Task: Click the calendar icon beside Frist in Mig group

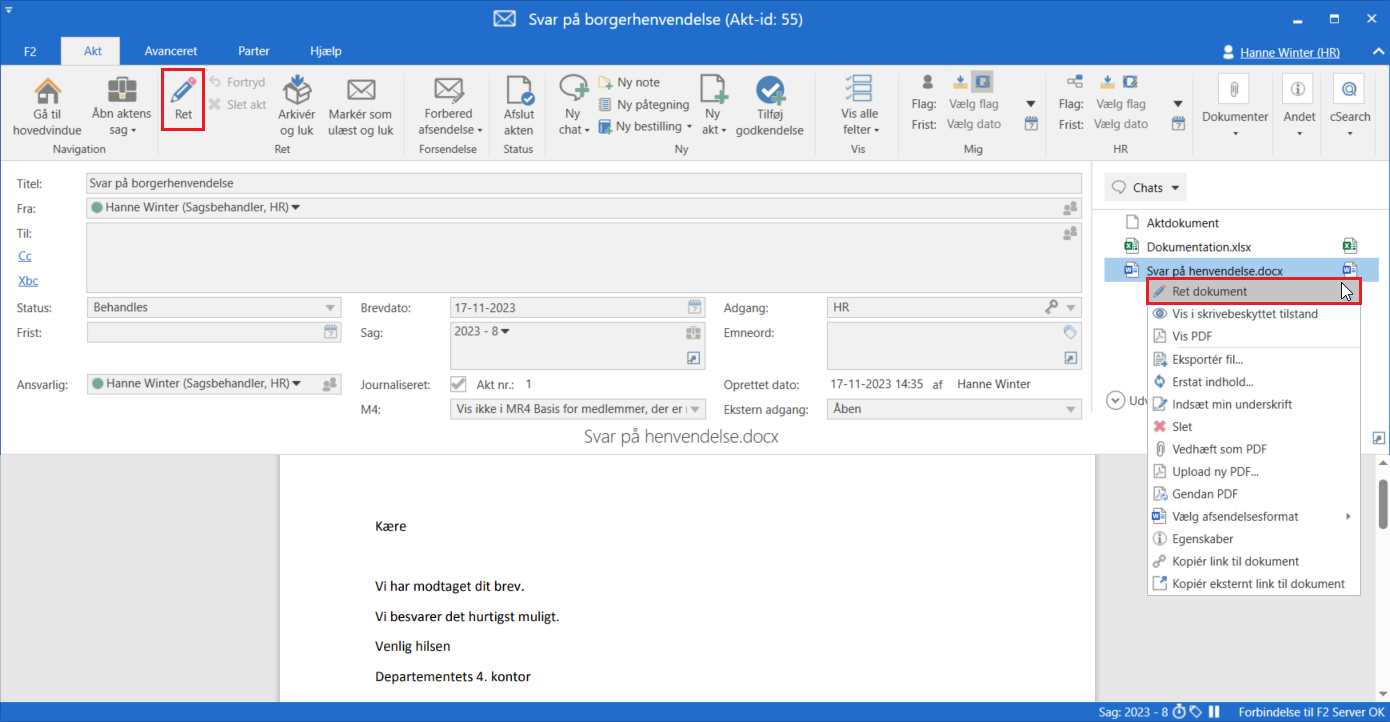Action: (1031, 125)
